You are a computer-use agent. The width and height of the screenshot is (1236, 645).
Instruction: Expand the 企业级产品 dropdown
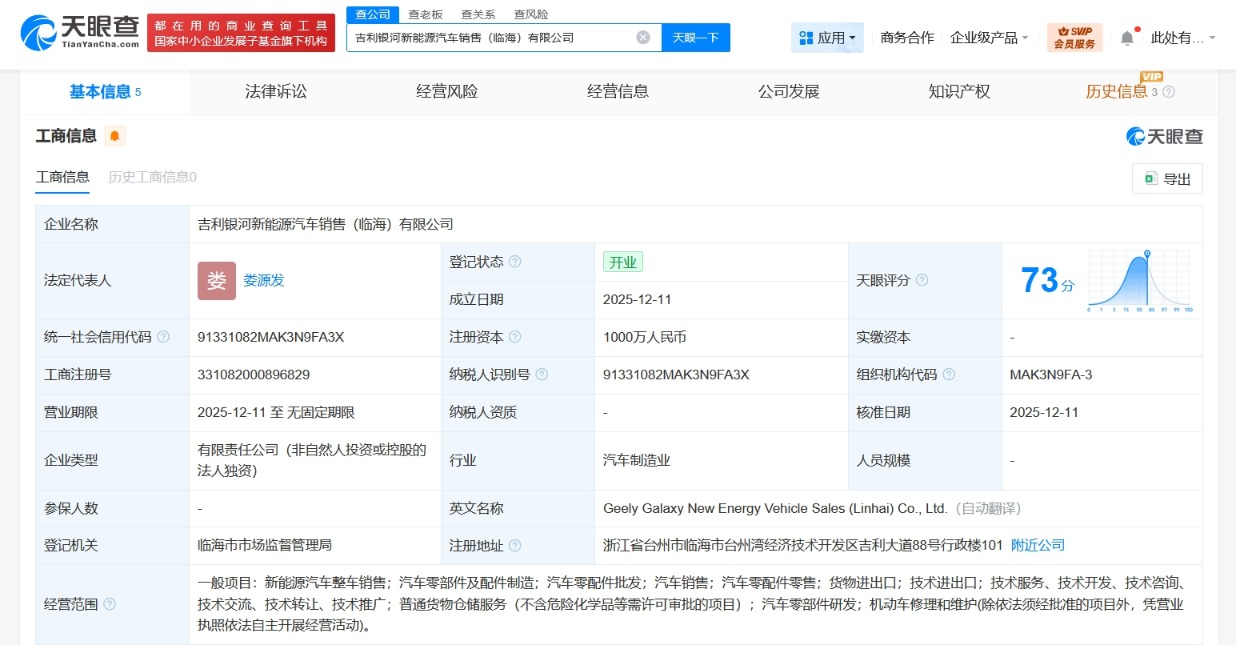coord(988,38)
